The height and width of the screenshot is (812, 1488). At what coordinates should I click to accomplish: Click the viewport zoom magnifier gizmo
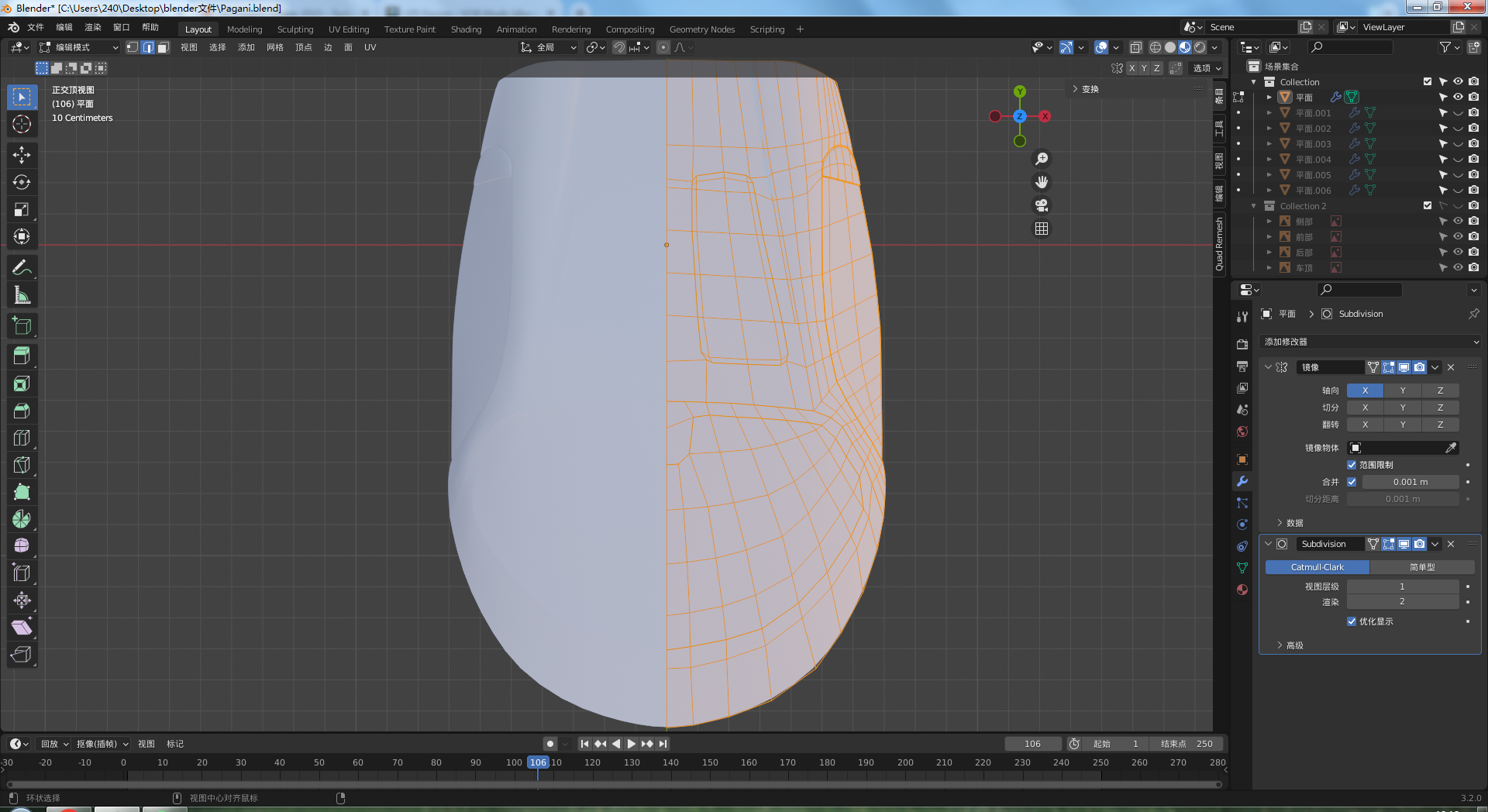[x=1042, y=159]
